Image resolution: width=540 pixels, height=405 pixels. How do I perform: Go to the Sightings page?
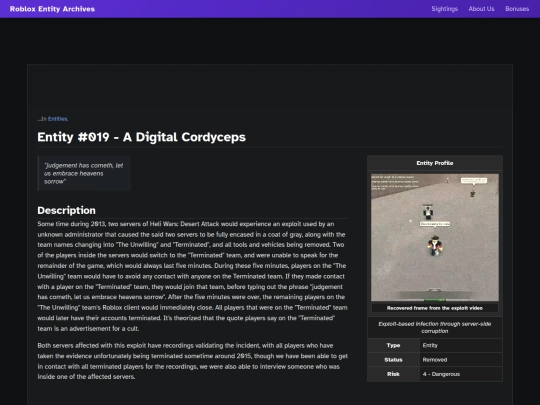[445, 9]
